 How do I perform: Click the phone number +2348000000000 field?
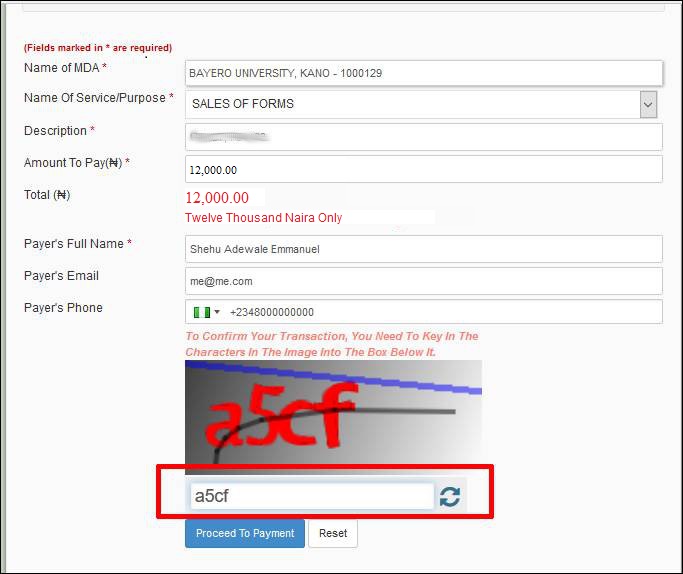tap(424, 312)
